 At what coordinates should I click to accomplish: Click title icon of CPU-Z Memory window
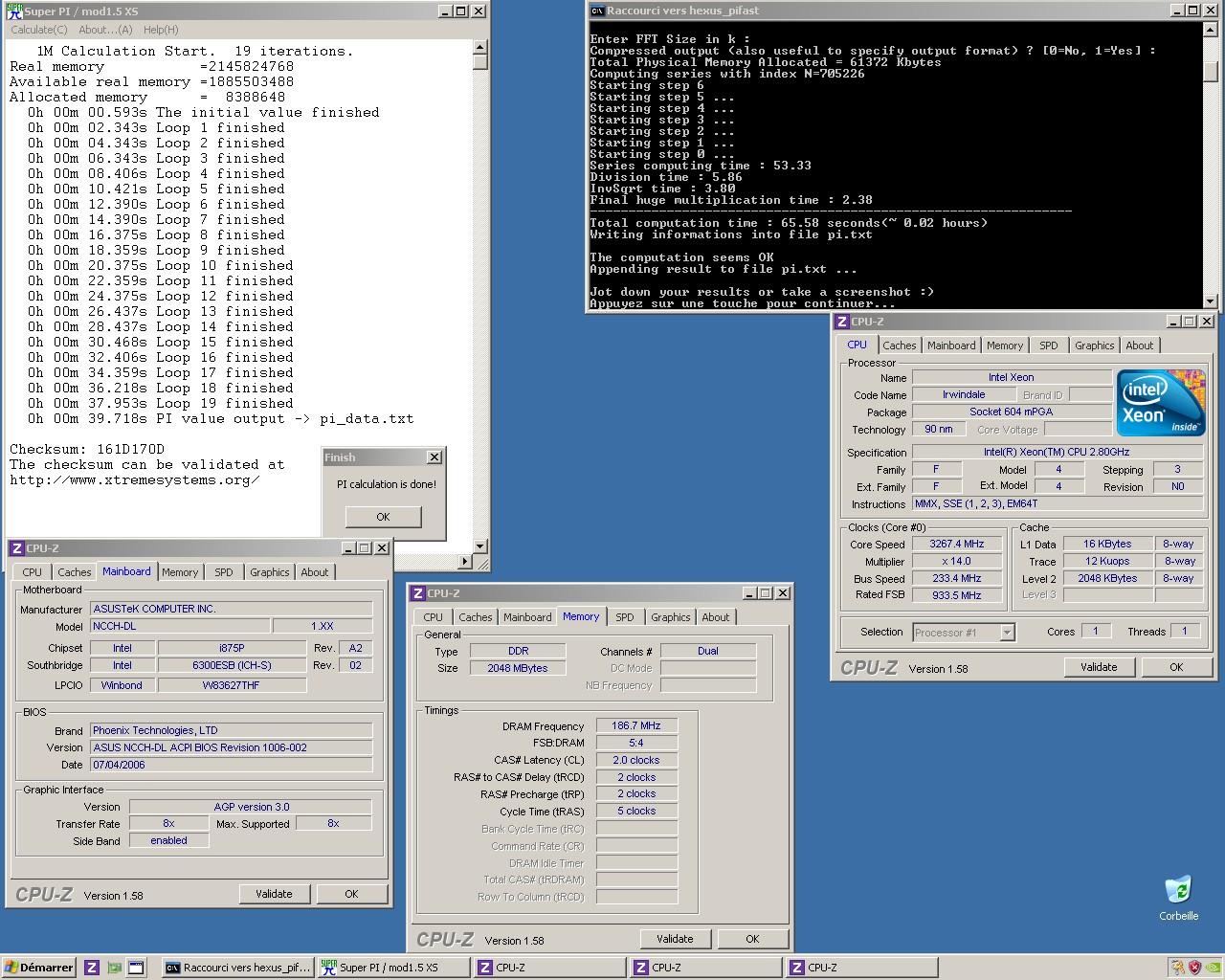click(x=418, y=593)
